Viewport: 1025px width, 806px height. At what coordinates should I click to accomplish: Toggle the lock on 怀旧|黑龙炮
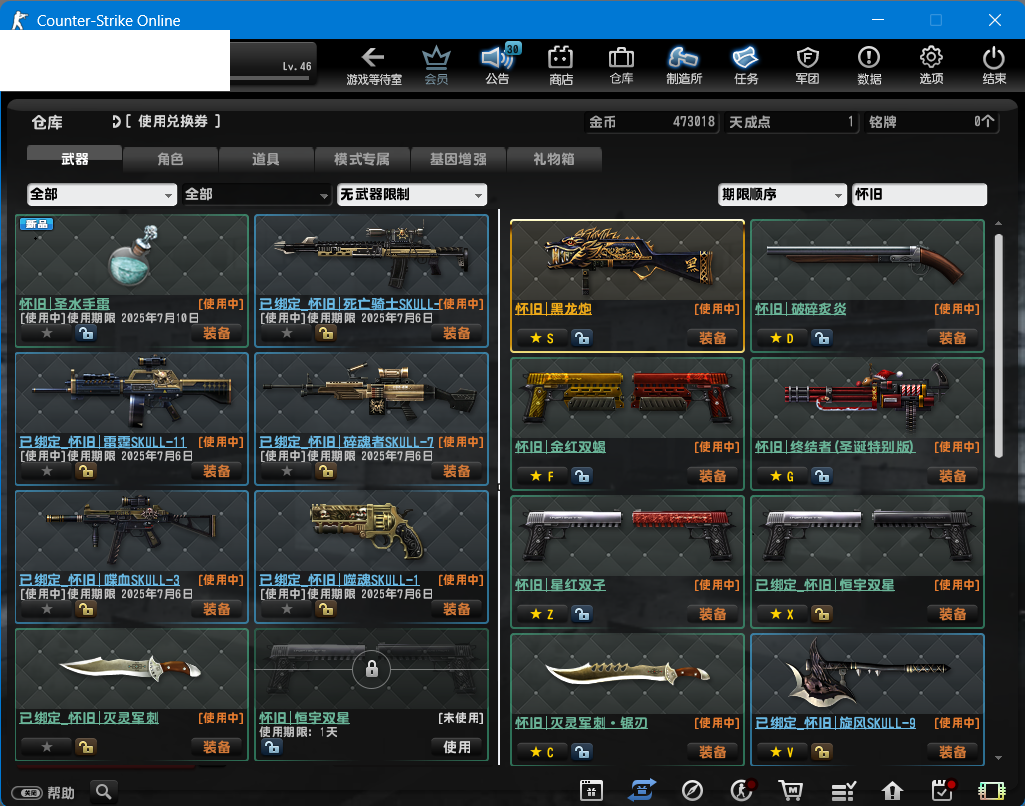click(x=582, y=338)
